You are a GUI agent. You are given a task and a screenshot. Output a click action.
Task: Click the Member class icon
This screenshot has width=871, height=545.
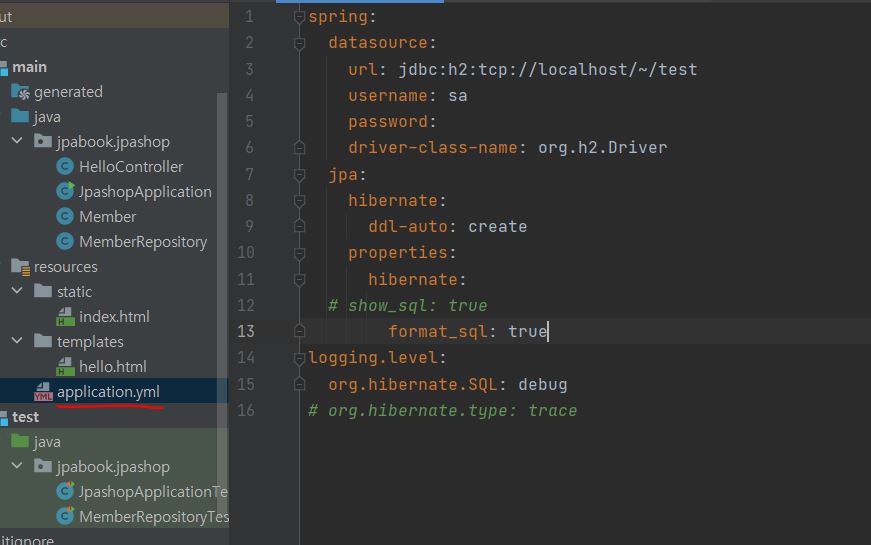65,217
